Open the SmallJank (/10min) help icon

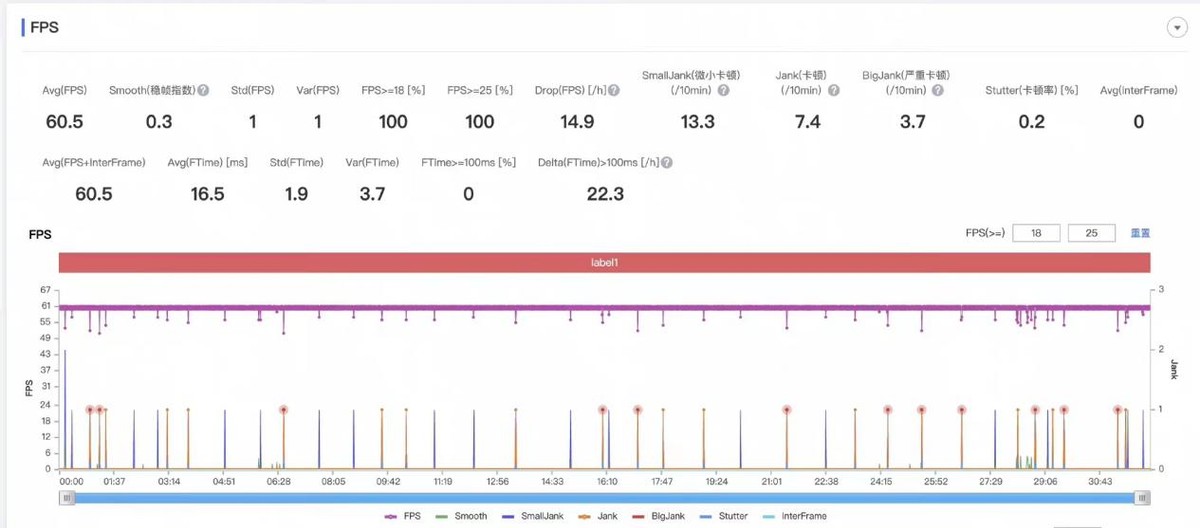723,90
